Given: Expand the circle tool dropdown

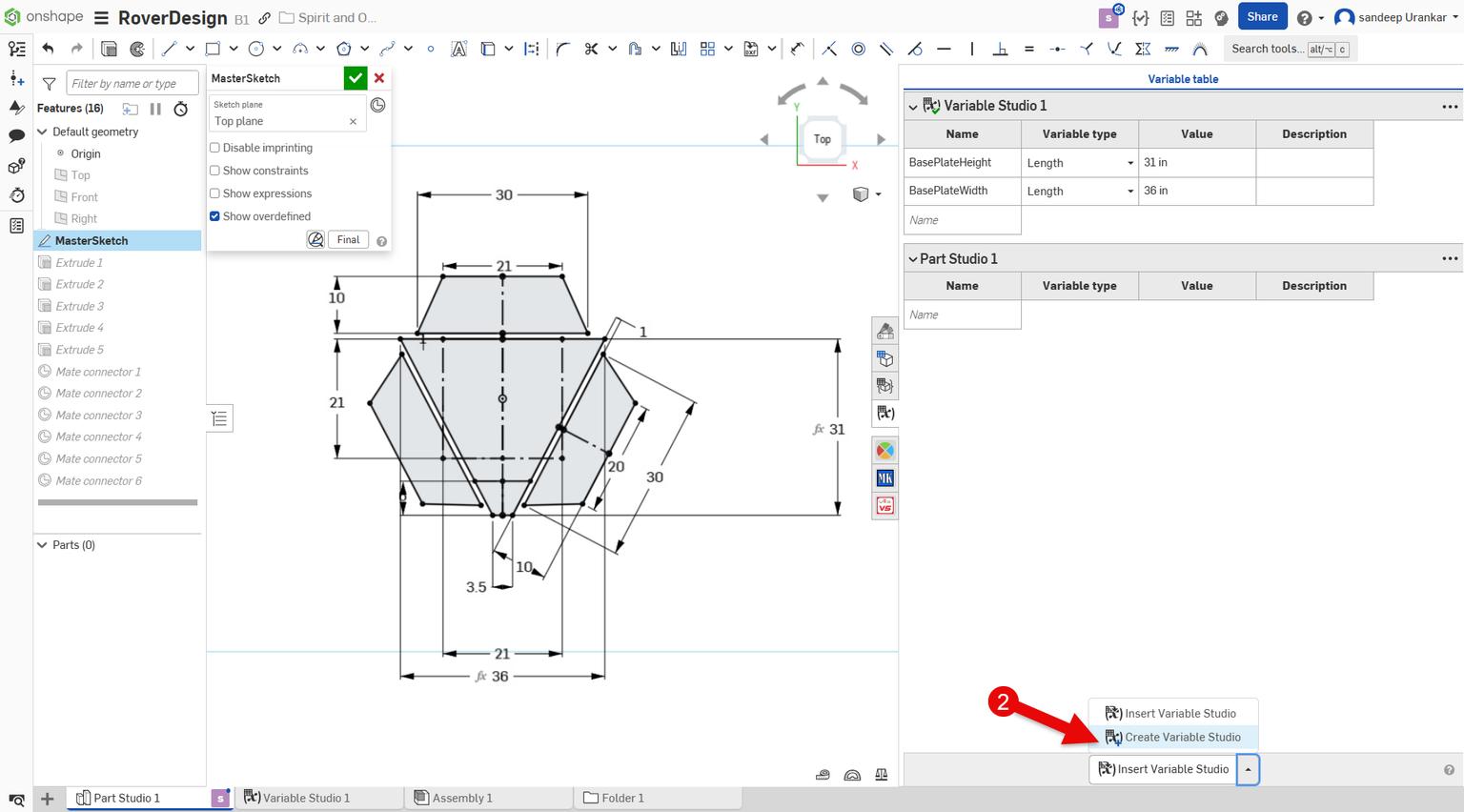Looking at the screenshot, I should [276, 49].
